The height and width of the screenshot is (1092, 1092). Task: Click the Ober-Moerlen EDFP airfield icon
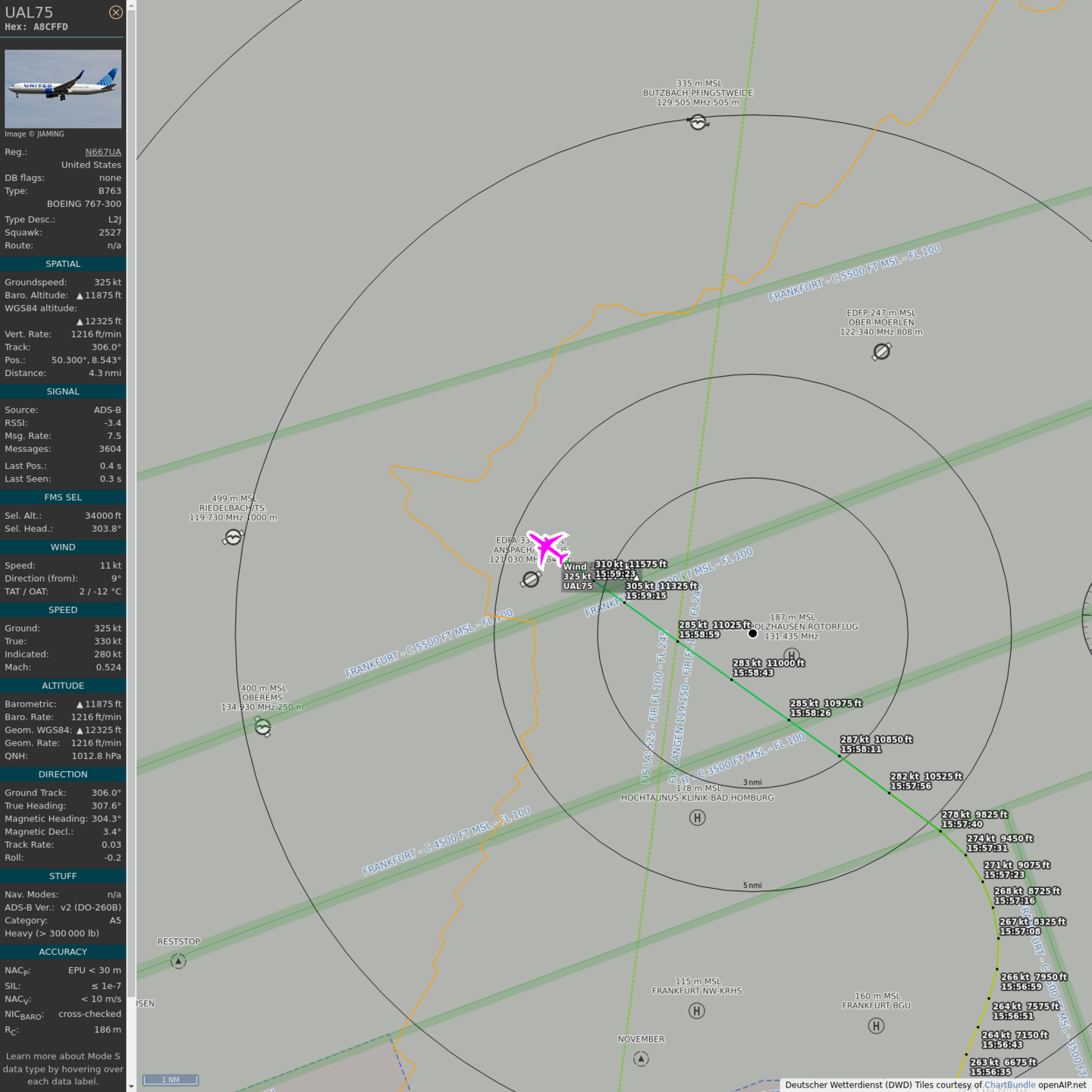tap(881, 352)
